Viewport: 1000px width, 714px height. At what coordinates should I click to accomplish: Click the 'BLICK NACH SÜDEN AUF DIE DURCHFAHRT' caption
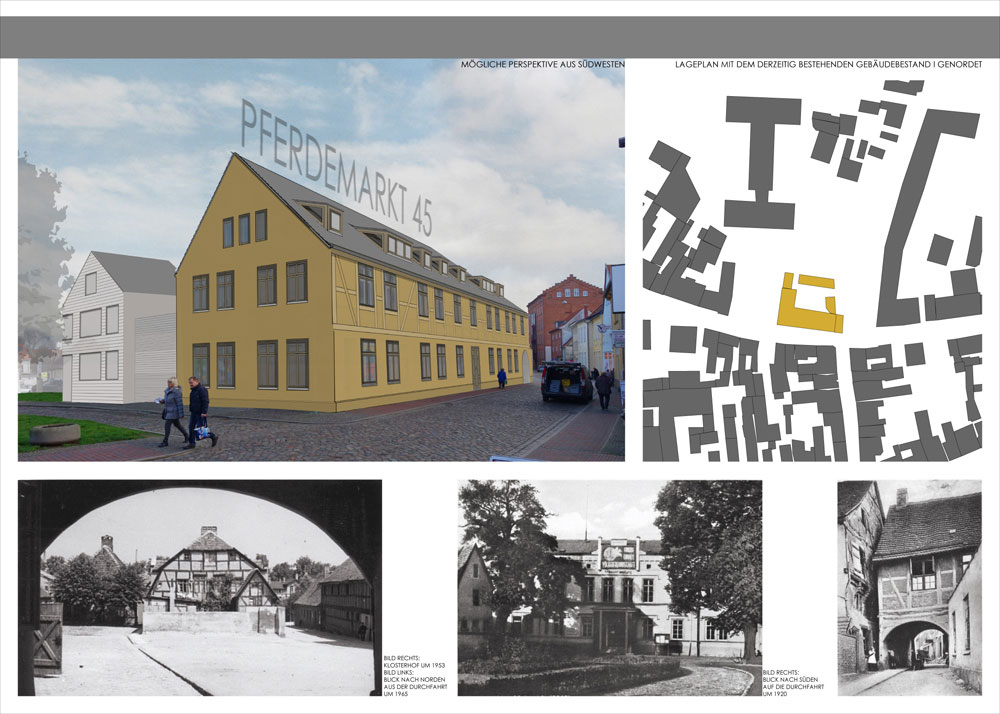click(793, 683)
